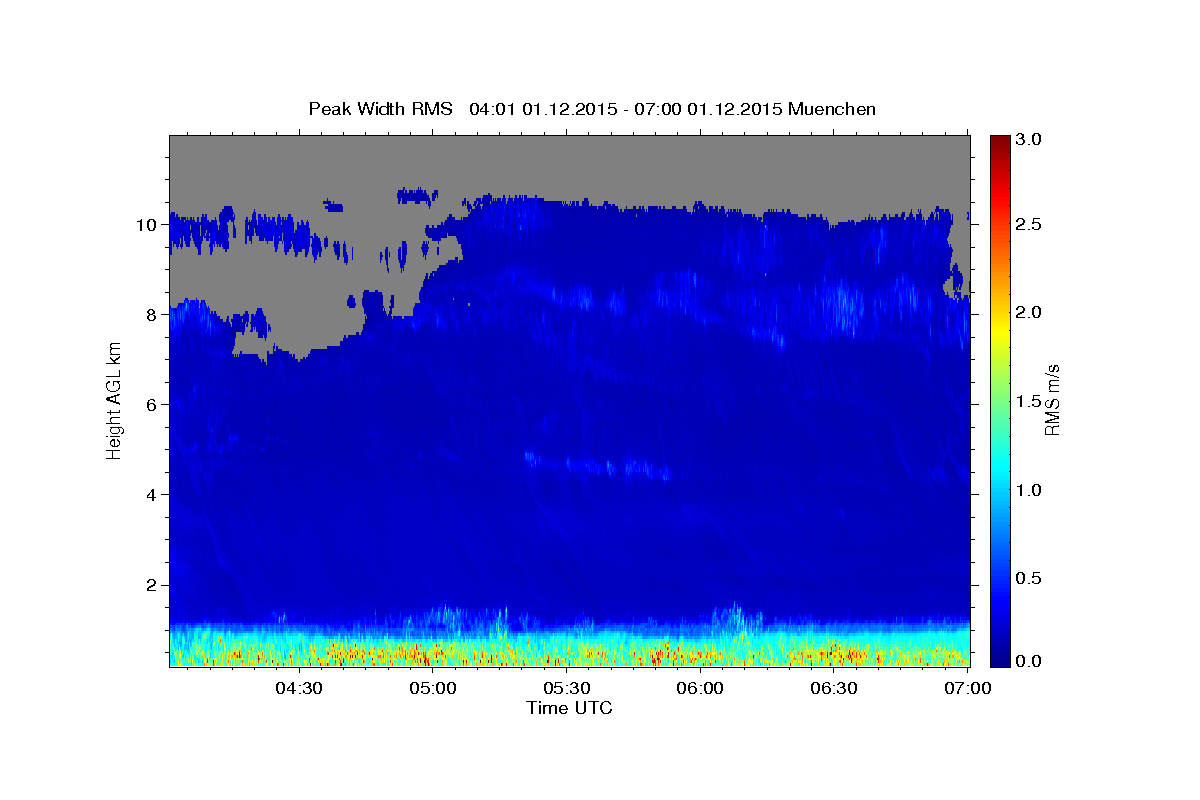Click the 04:30 time tick label
Viewport: 1200px width, 800px height.
point(299,689)
